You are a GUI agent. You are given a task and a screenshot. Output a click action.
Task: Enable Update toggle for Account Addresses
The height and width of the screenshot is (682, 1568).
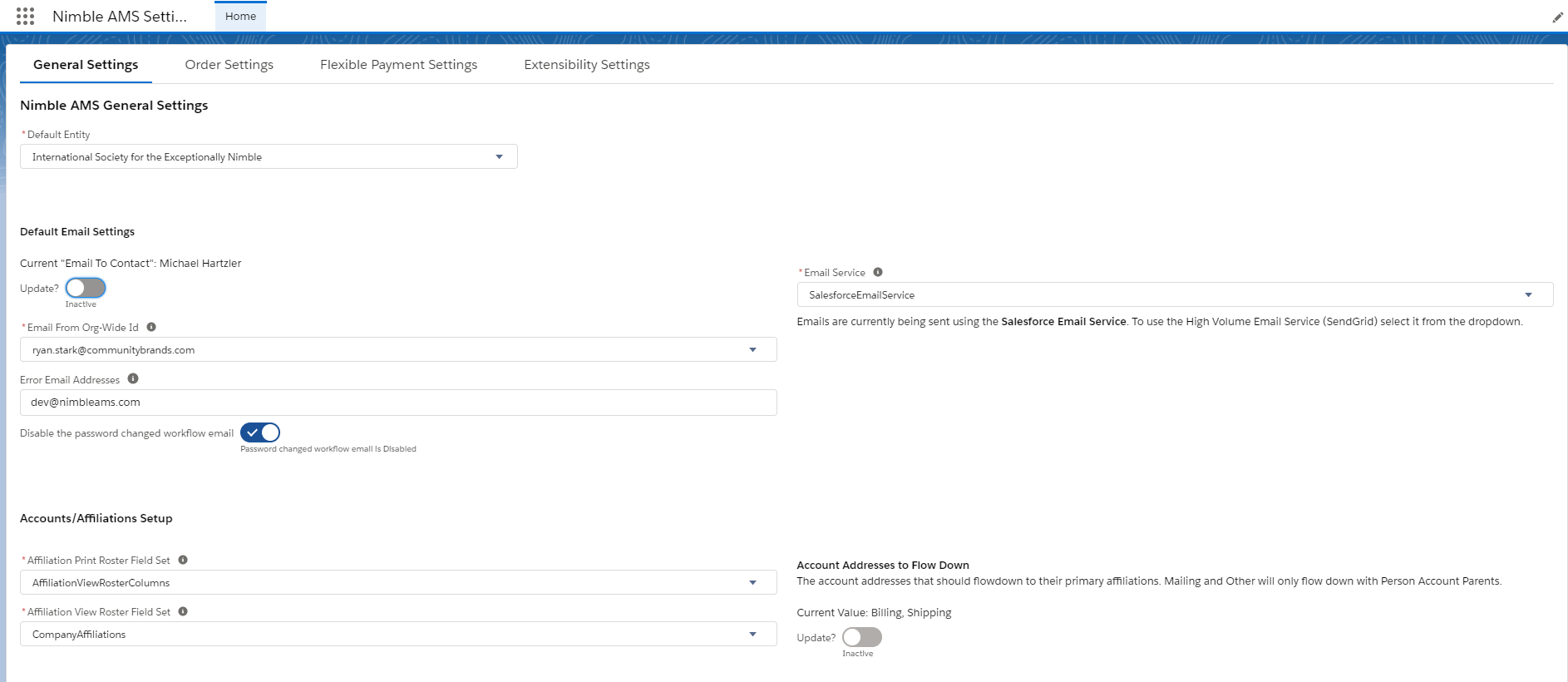pos(861,637)
